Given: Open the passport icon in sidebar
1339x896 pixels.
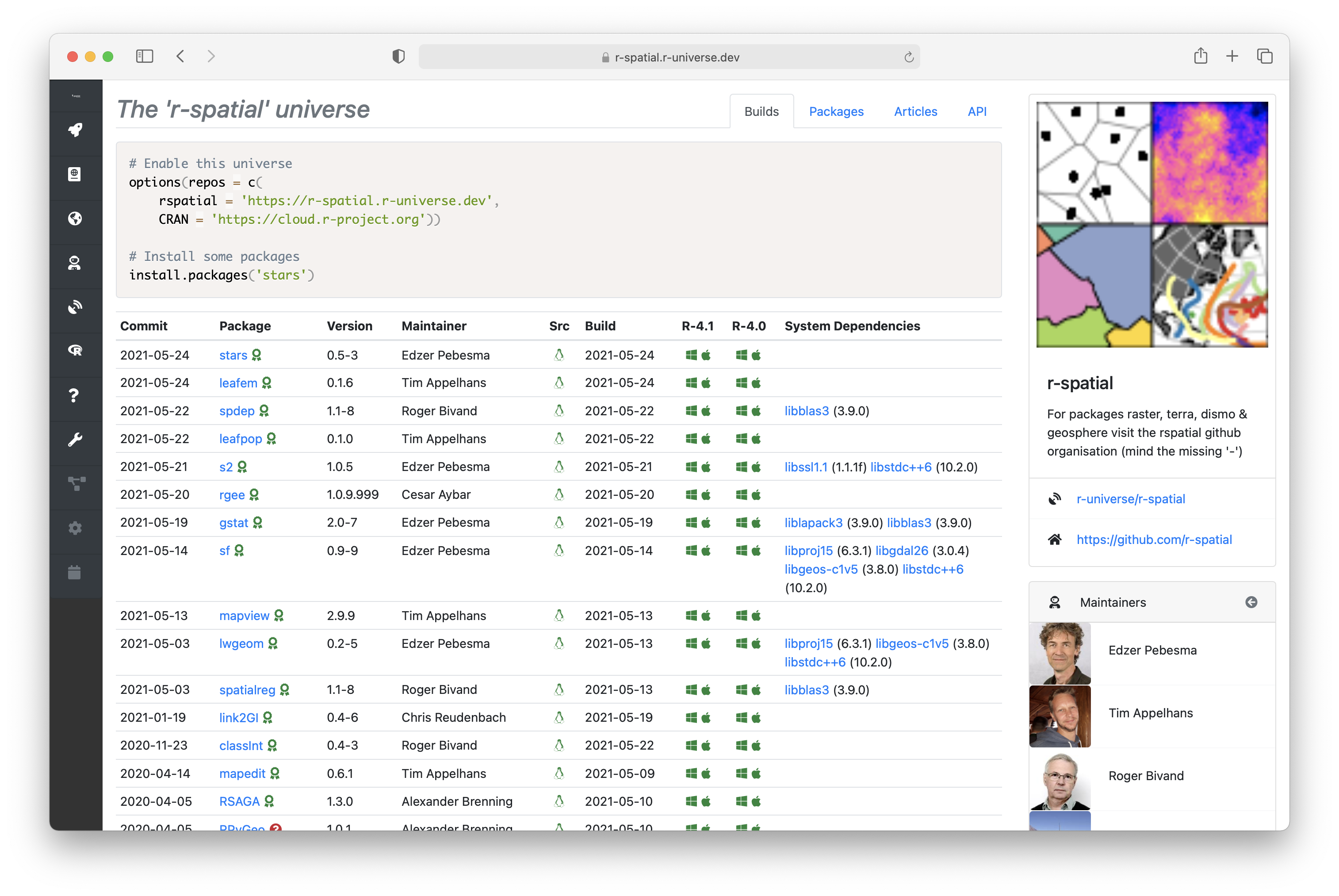Looking at the screenshot, I should [75, 174].
